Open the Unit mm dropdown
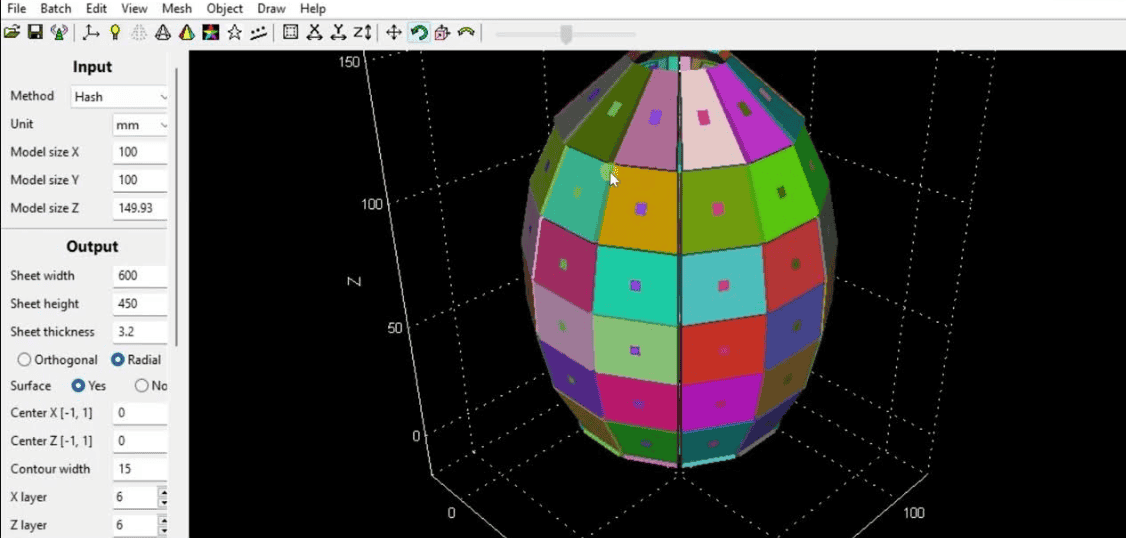Screen dimensions: 1126x538 [140, 125]
